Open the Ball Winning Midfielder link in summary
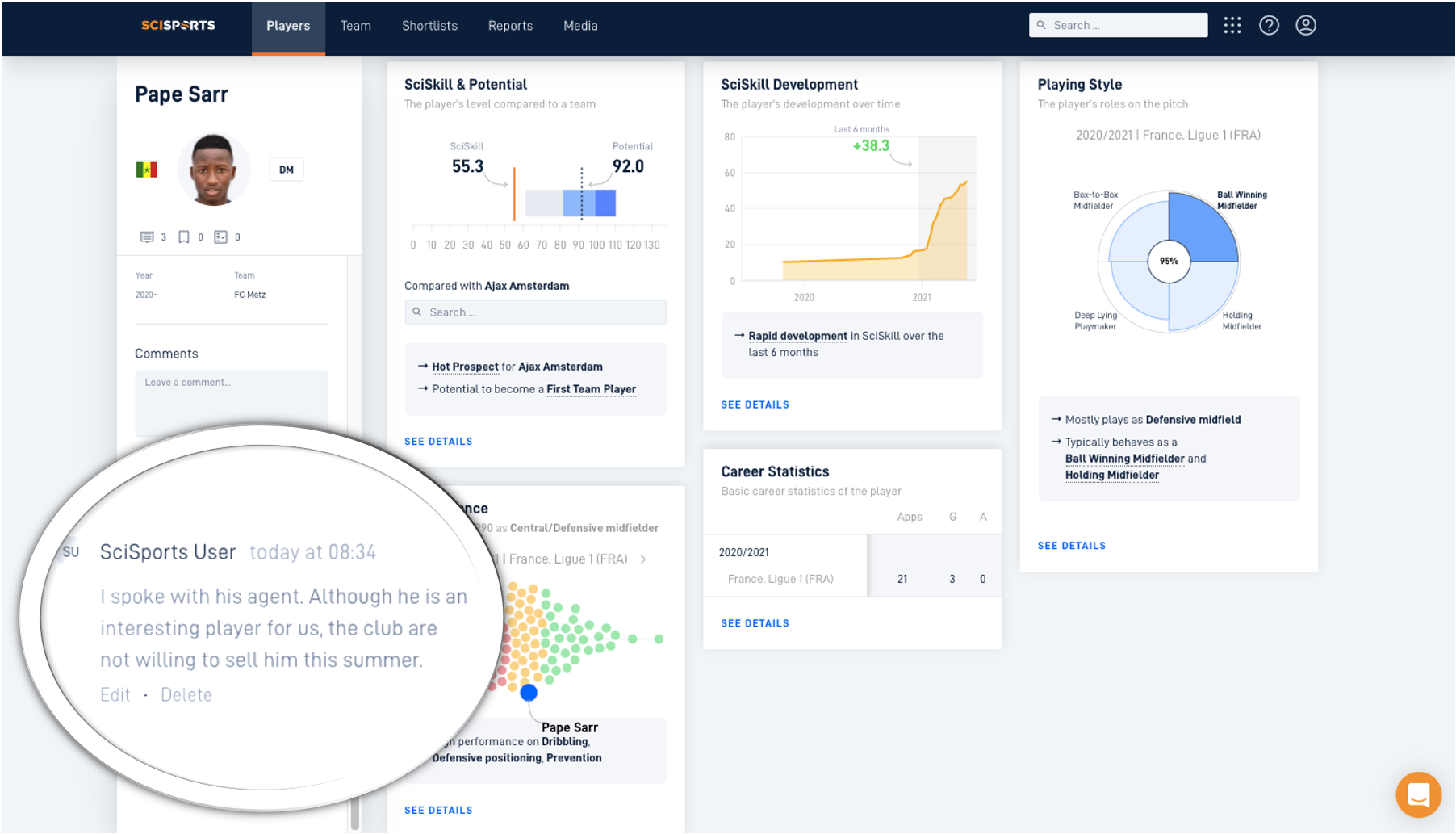This screenshot has width=1456, height=834. tap(1124, 459)
